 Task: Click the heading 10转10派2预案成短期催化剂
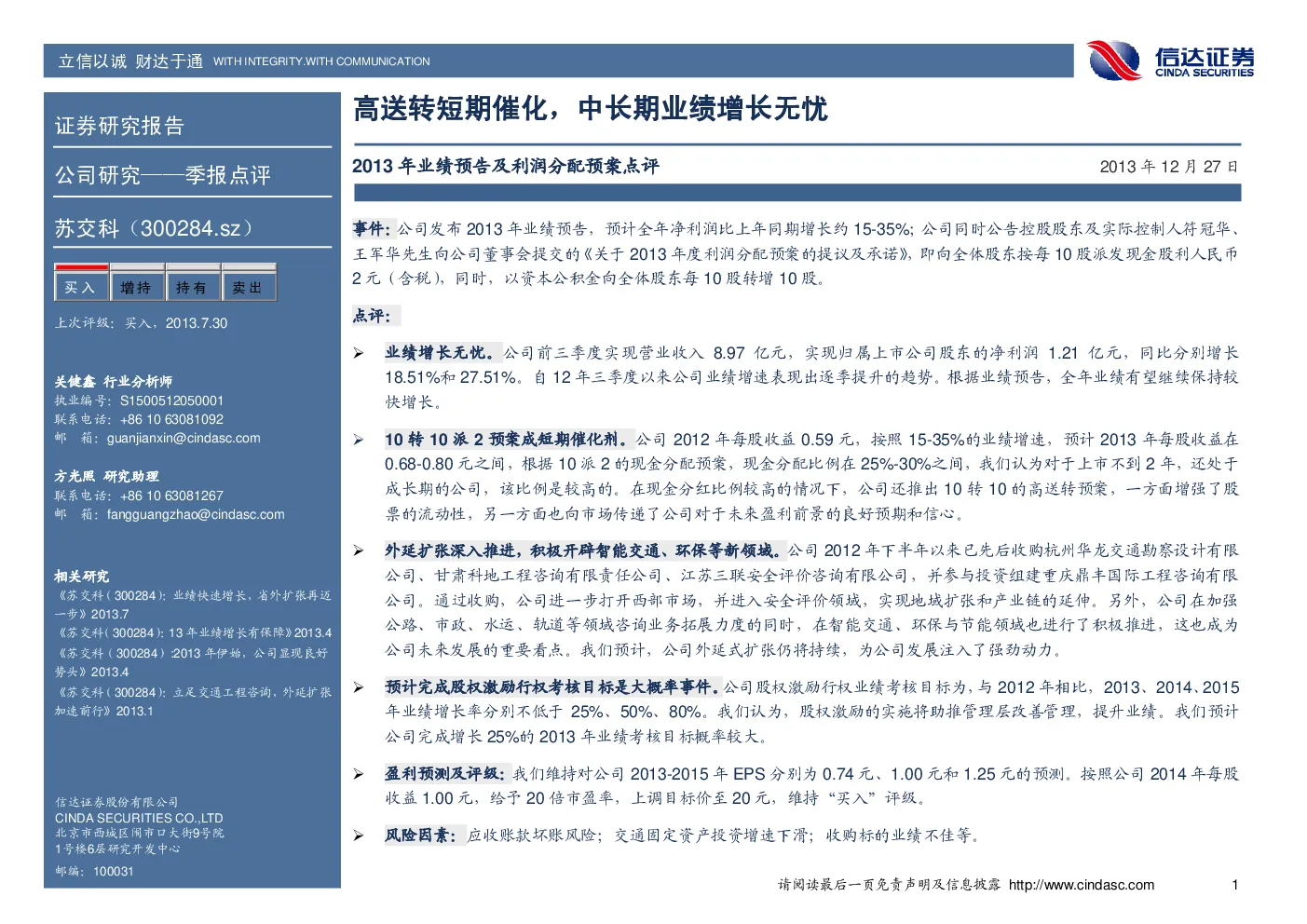click(x=510, y=439)
